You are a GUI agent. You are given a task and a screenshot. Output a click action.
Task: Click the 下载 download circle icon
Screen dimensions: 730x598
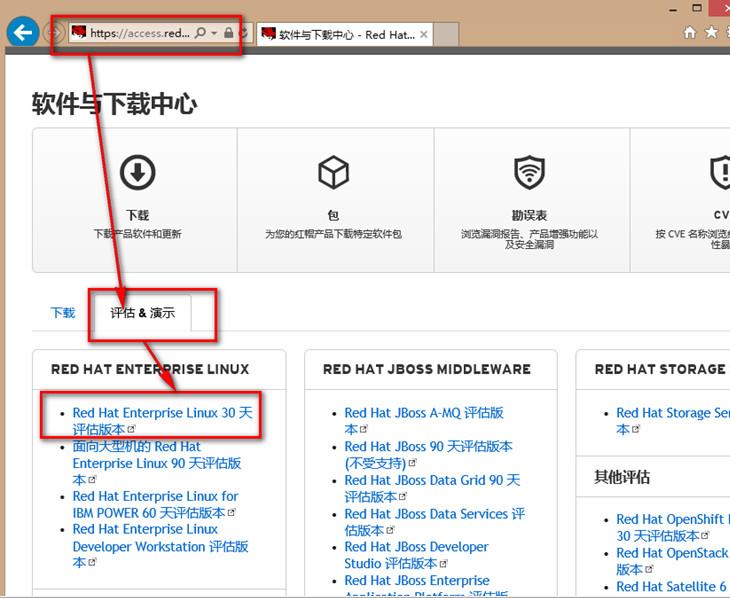coord(137,172)
